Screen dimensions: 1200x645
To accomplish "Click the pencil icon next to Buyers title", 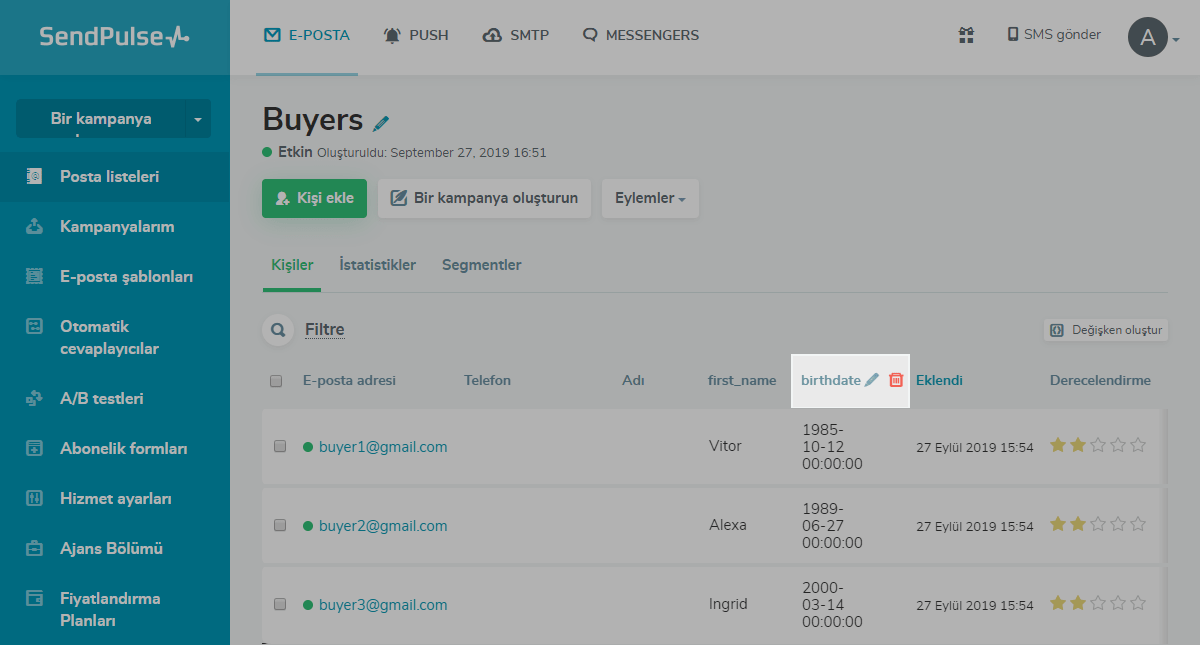I will tap(381, 123).
